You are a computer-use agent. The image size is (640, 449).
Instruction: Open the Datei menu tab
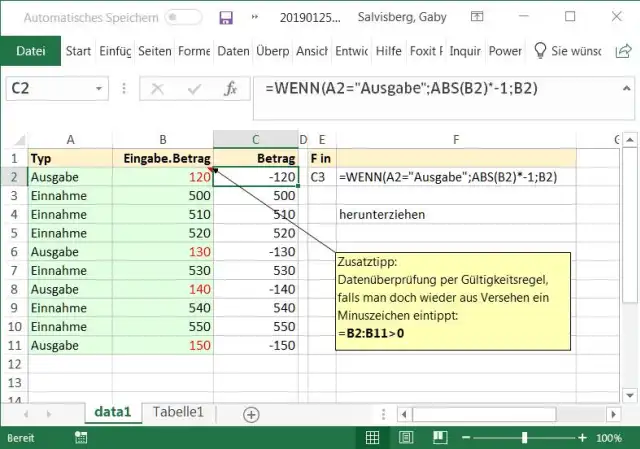point(31,51)
